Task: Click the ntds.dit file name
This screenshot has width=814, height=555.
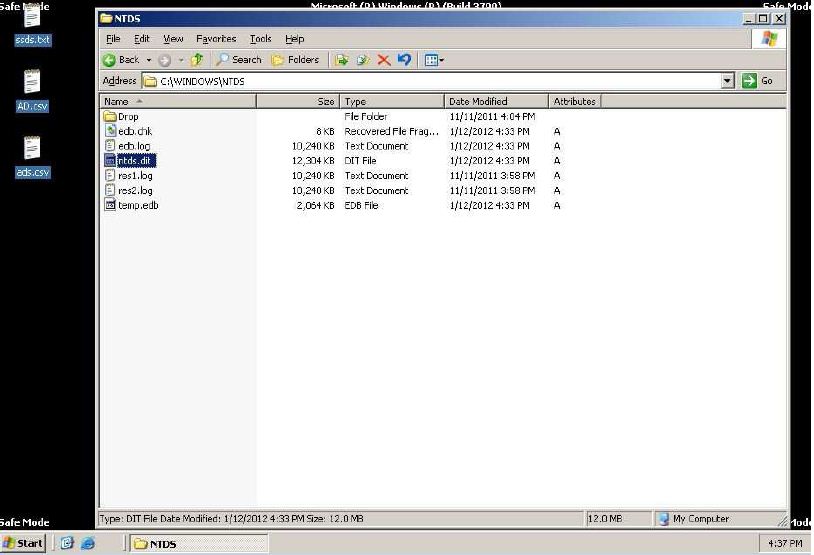Action: point(135,161)
